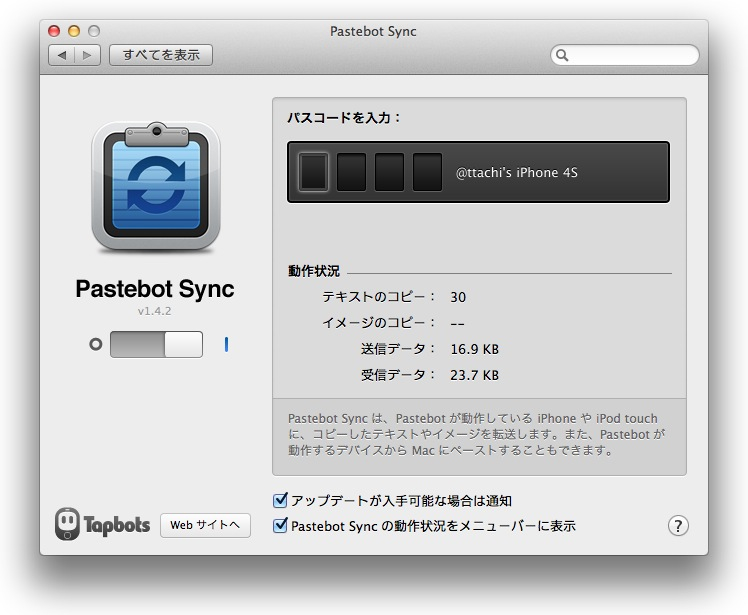Open the Web サイトへ button

tap(205, 525)
